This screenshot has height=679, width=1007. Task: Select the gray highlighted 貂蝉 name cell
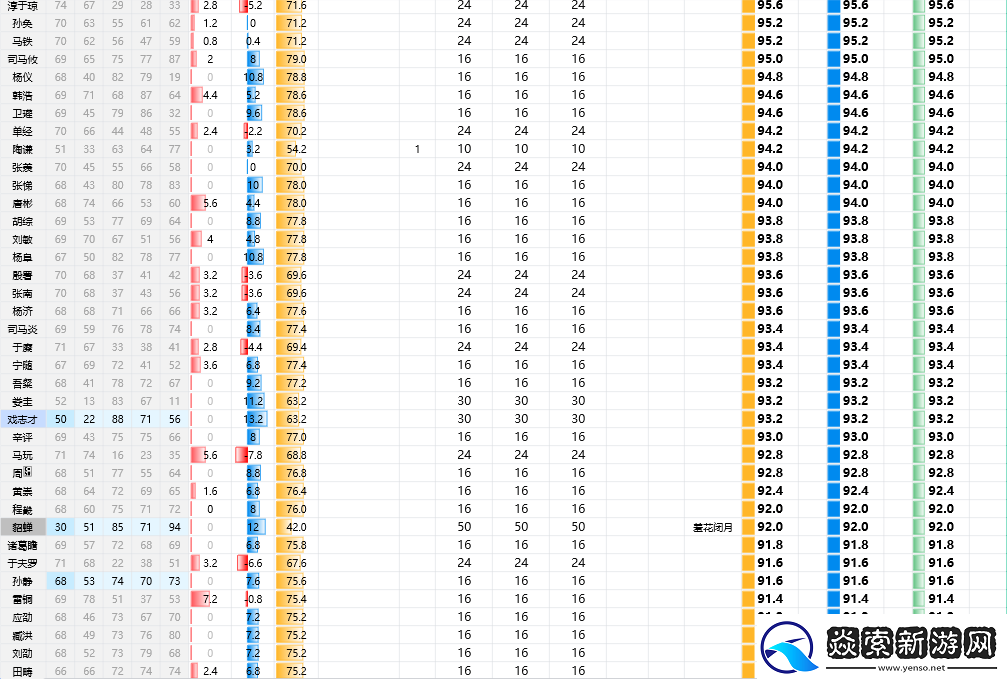(x=22, y=527)
